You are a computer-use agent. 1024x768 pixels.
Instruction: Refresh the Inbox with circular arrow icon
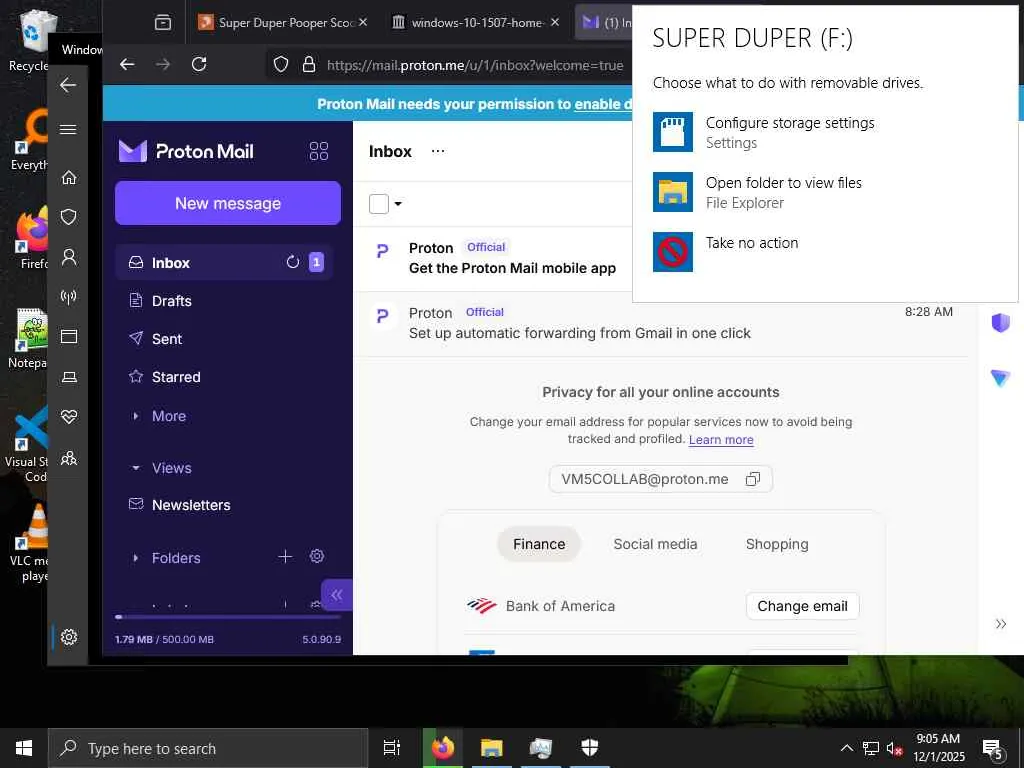[293, 262]
